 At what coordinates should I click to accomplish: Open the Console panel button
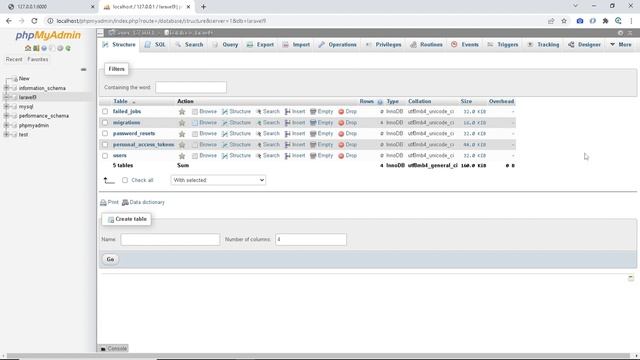point(113,348)
